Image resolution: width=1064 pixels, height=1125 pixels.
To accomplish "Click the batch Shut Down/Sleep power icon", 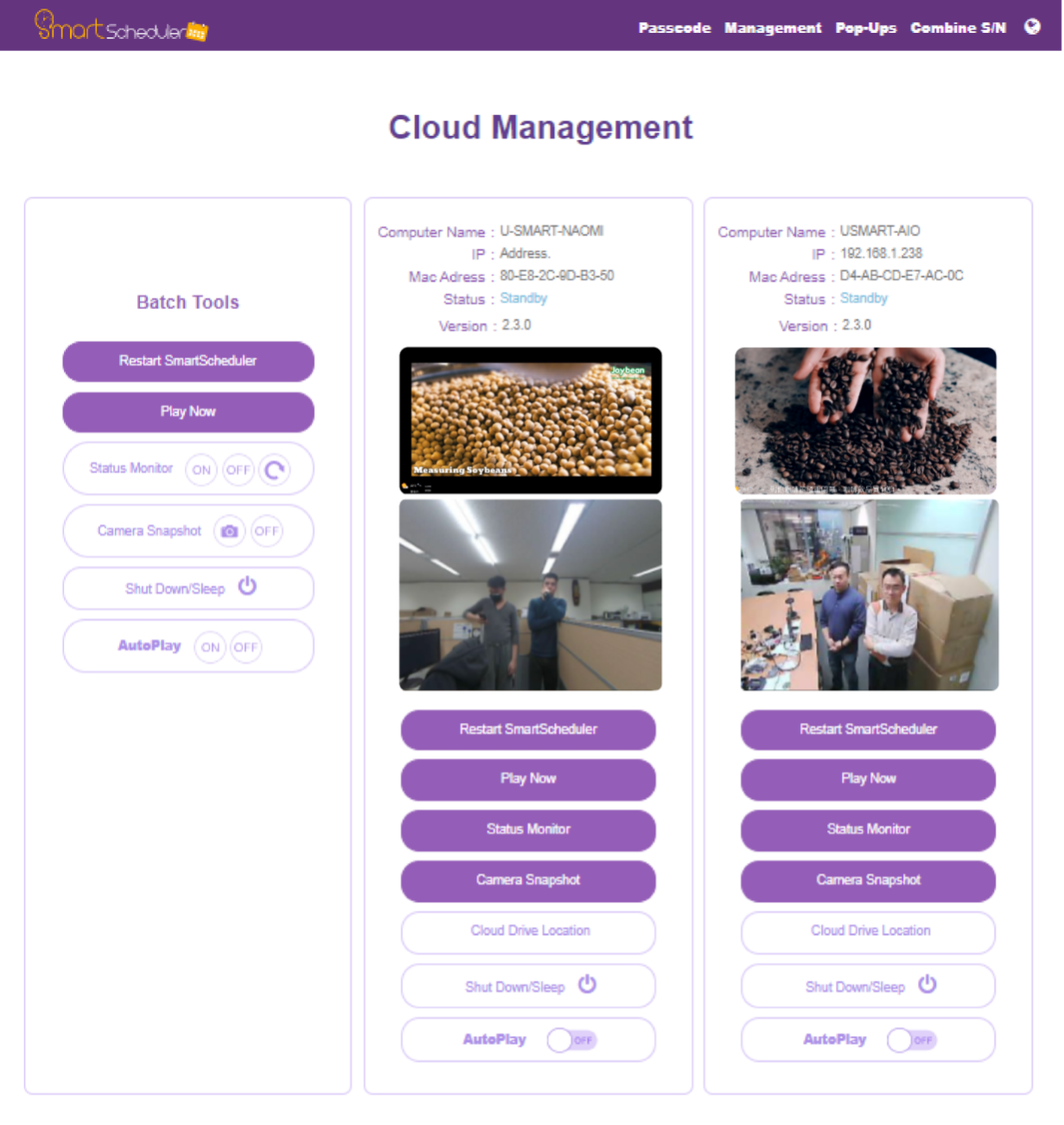I will [x=247, y=586].
